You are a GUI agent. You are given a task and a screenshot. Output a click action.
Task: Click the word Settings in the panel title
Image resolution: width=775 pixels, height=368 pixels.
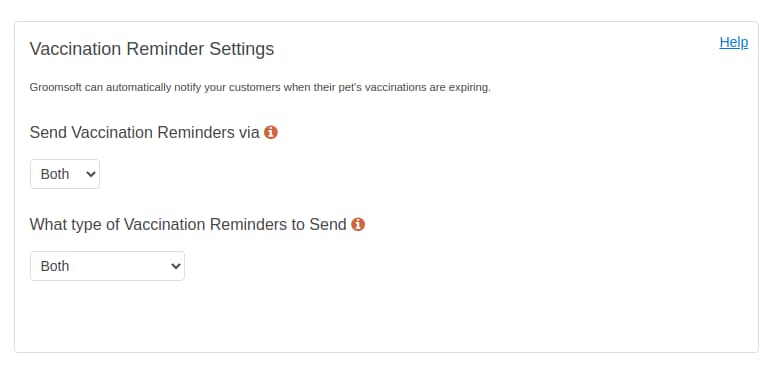click(x=242, y=49)
